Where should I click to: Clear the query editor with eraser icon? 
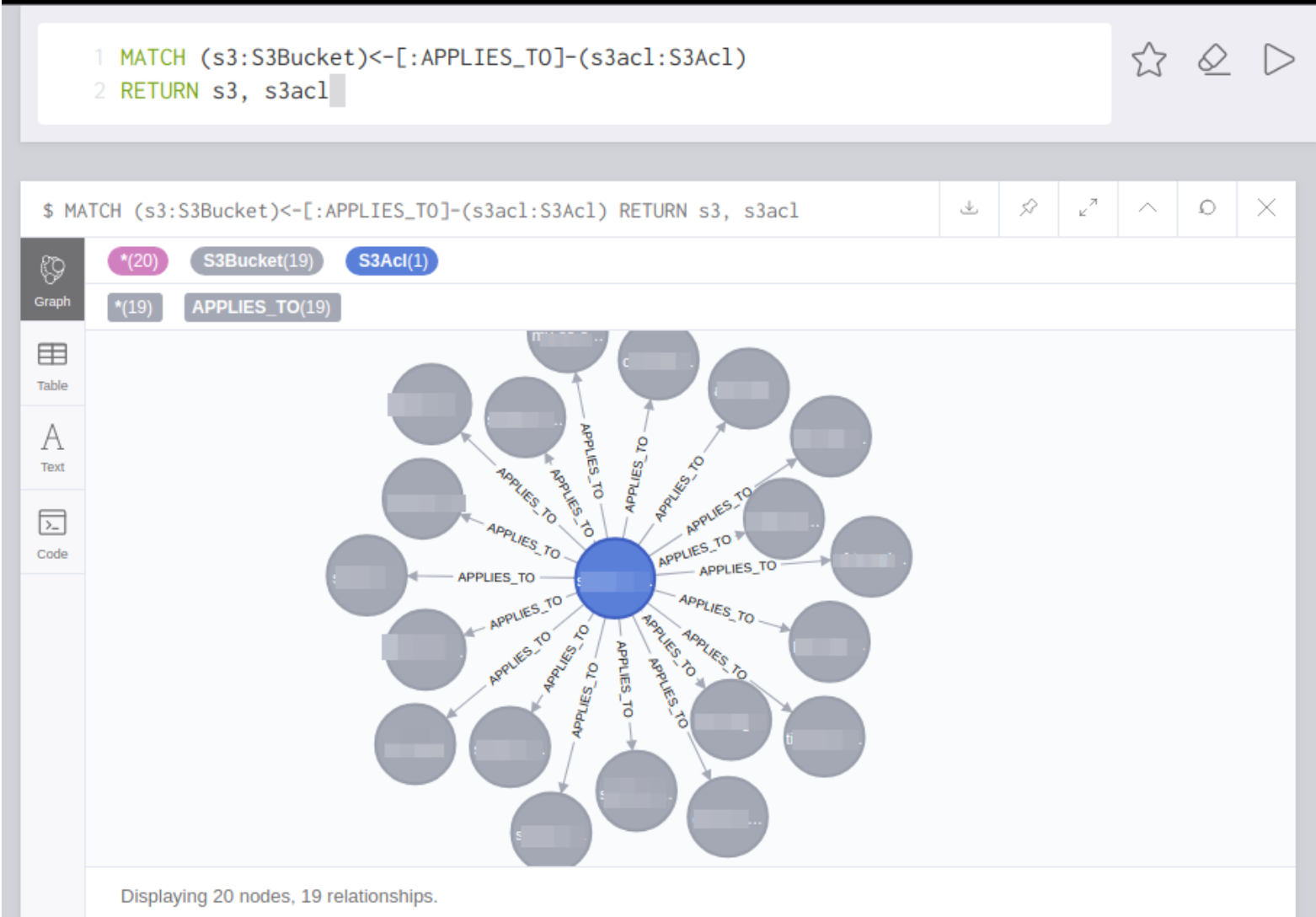(x=1213, y=60)
